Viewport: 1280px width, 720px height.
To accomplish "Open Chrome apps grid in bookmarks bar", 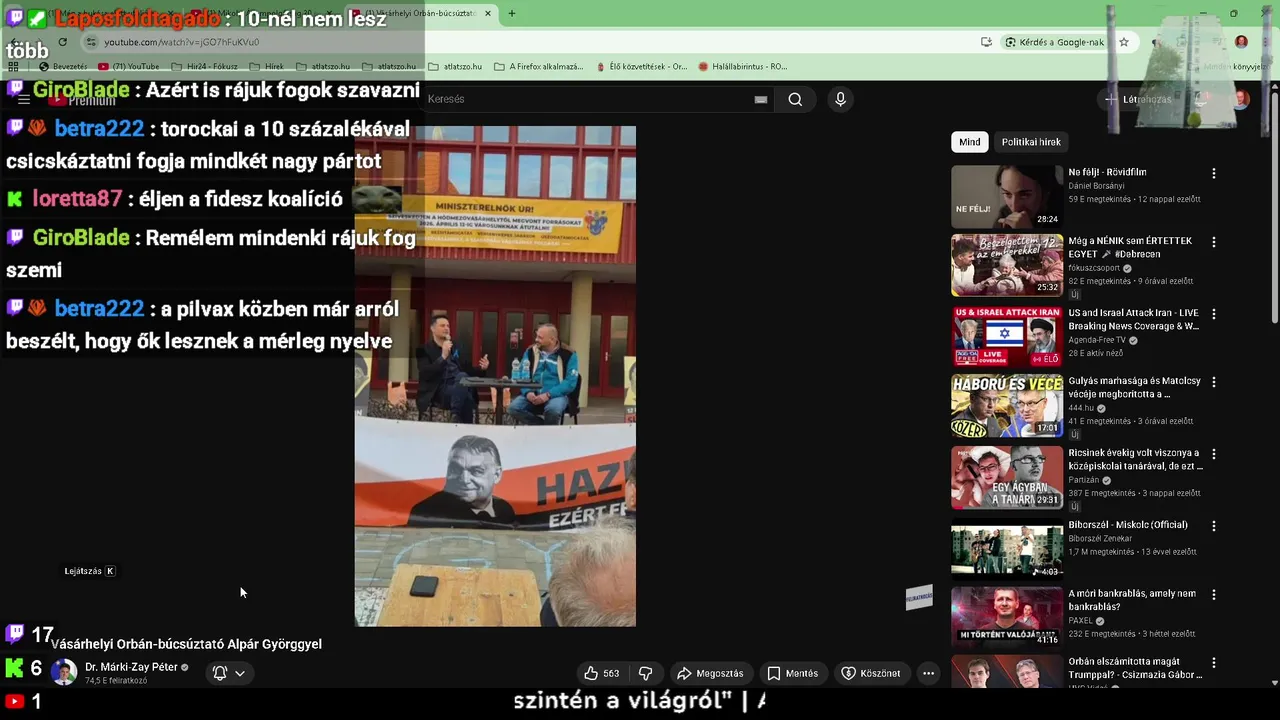I will [14, 66].
